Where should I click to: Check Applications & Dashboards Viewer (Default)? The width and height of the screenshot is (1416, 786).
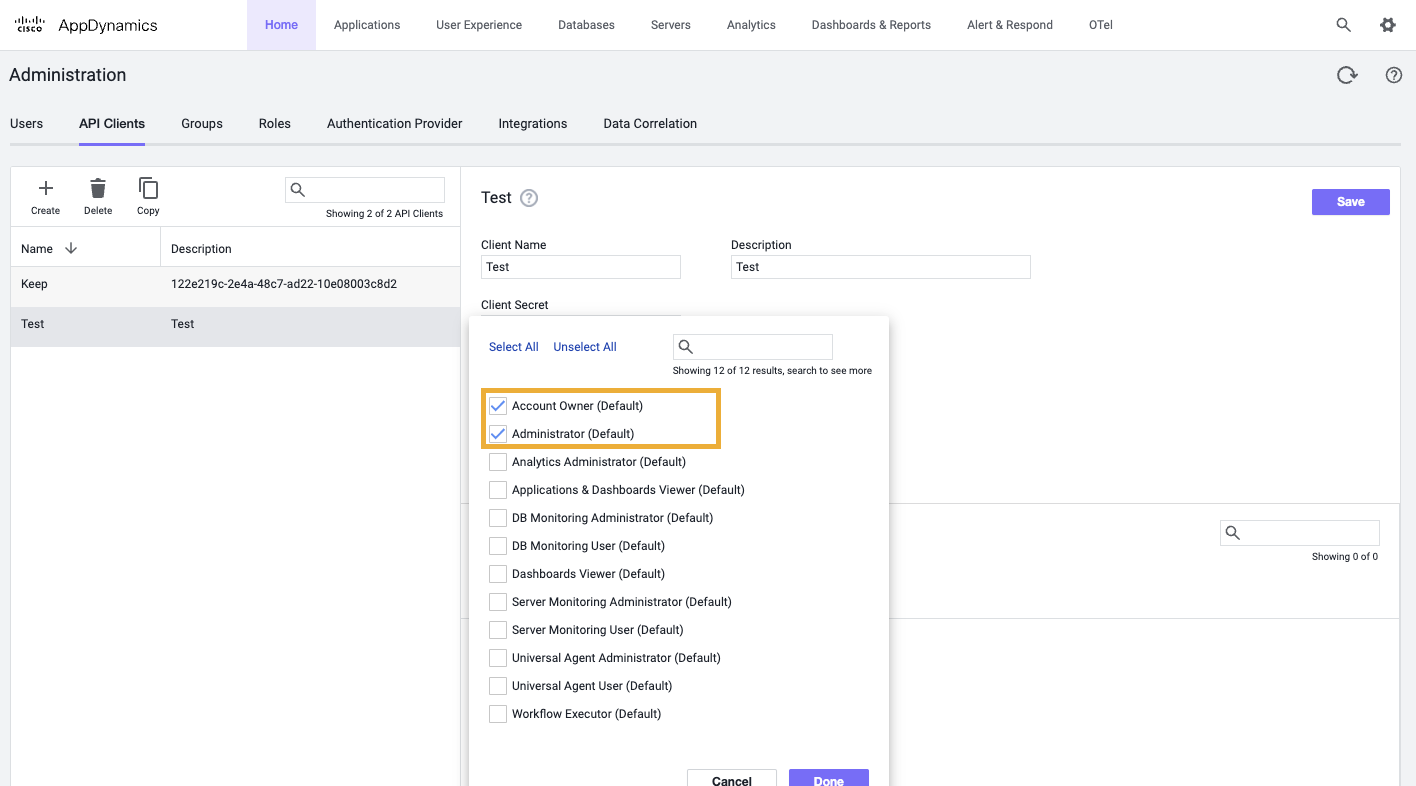coord(498,490)
